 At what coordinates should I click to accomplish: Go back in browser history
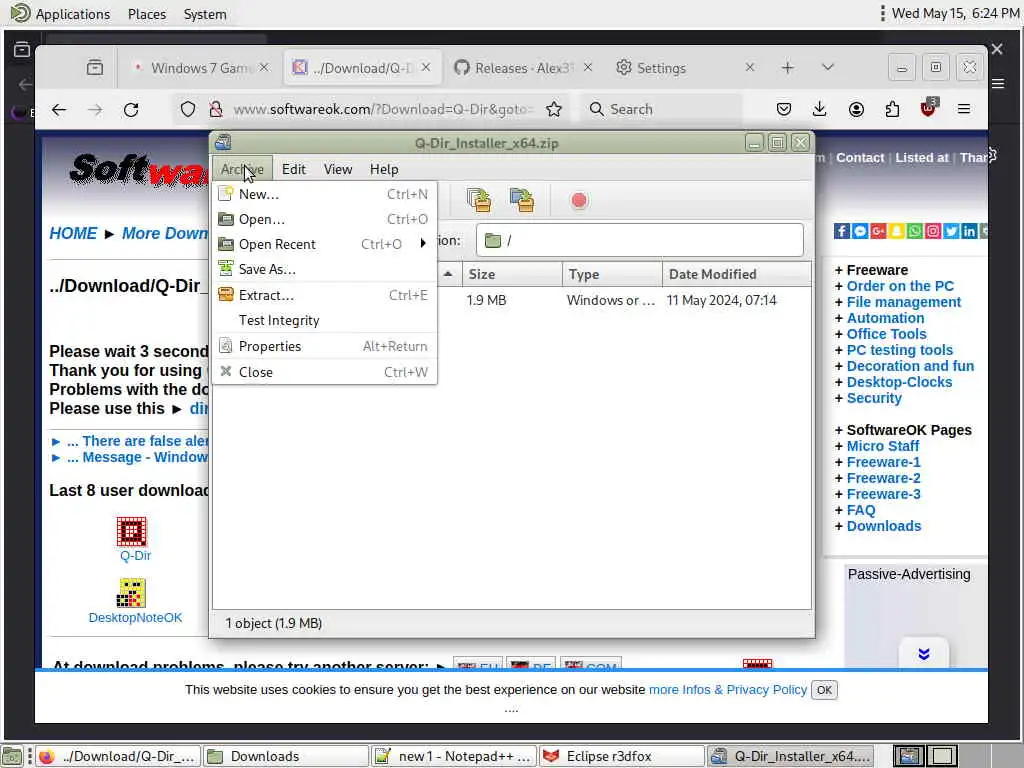pyautogui.click(x=59, y=109)
